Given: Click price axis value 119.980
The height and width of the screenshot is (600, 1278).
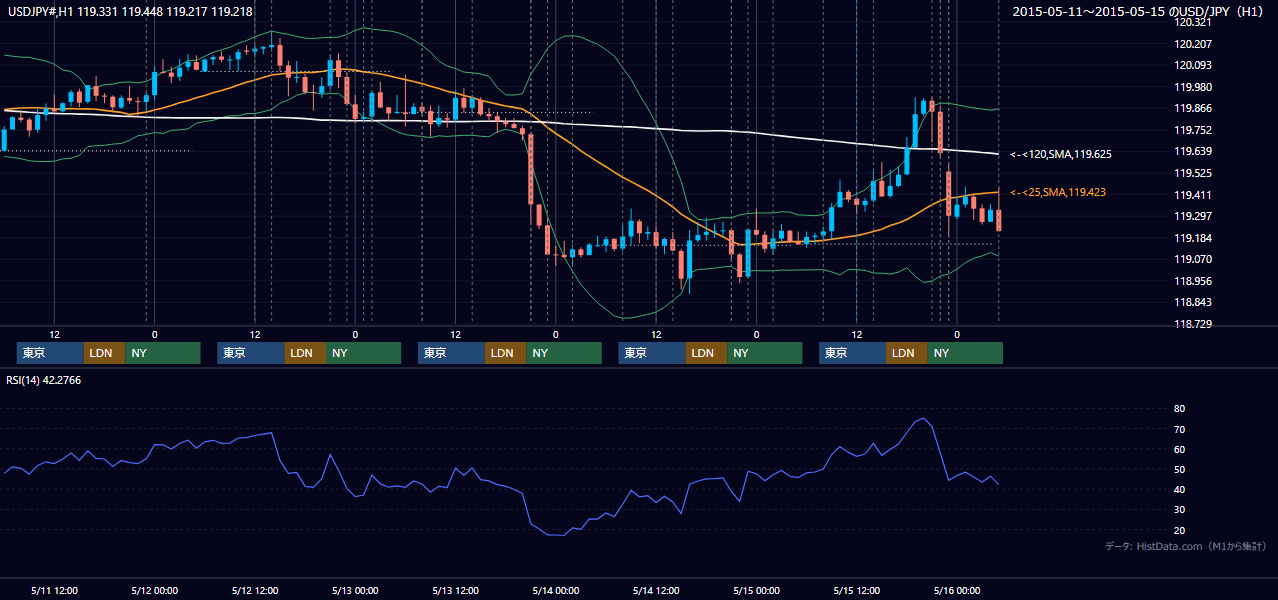Looking at the screenshot, I should point(1193,87).
